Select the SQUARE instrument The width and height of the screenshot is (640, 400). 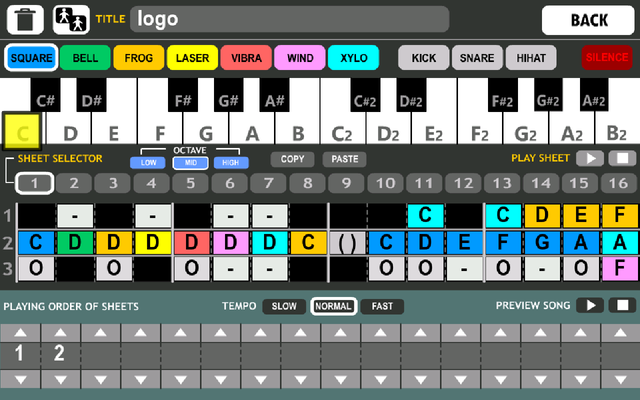coord(31,58)
